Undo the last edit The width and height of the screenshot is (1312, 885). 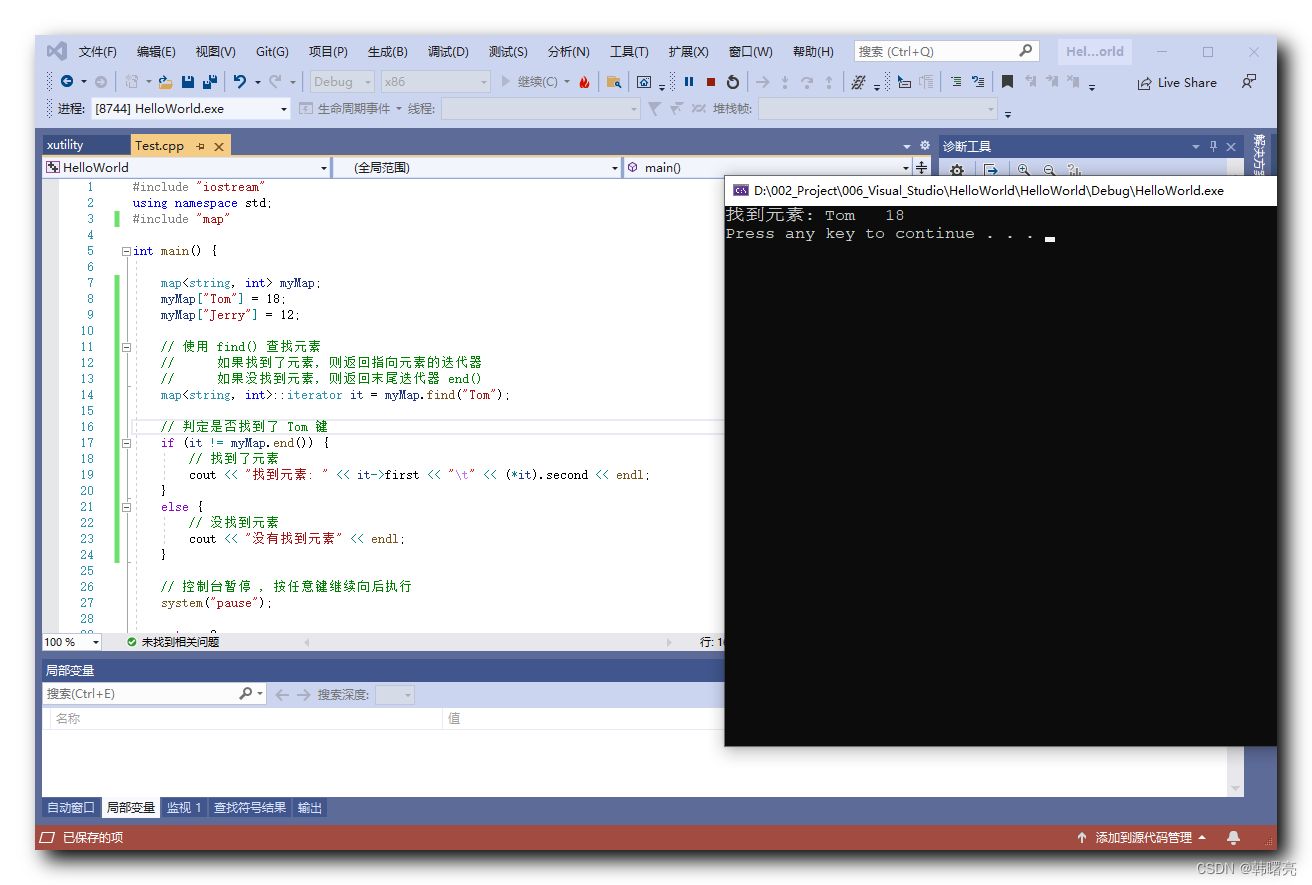[240, 82]
